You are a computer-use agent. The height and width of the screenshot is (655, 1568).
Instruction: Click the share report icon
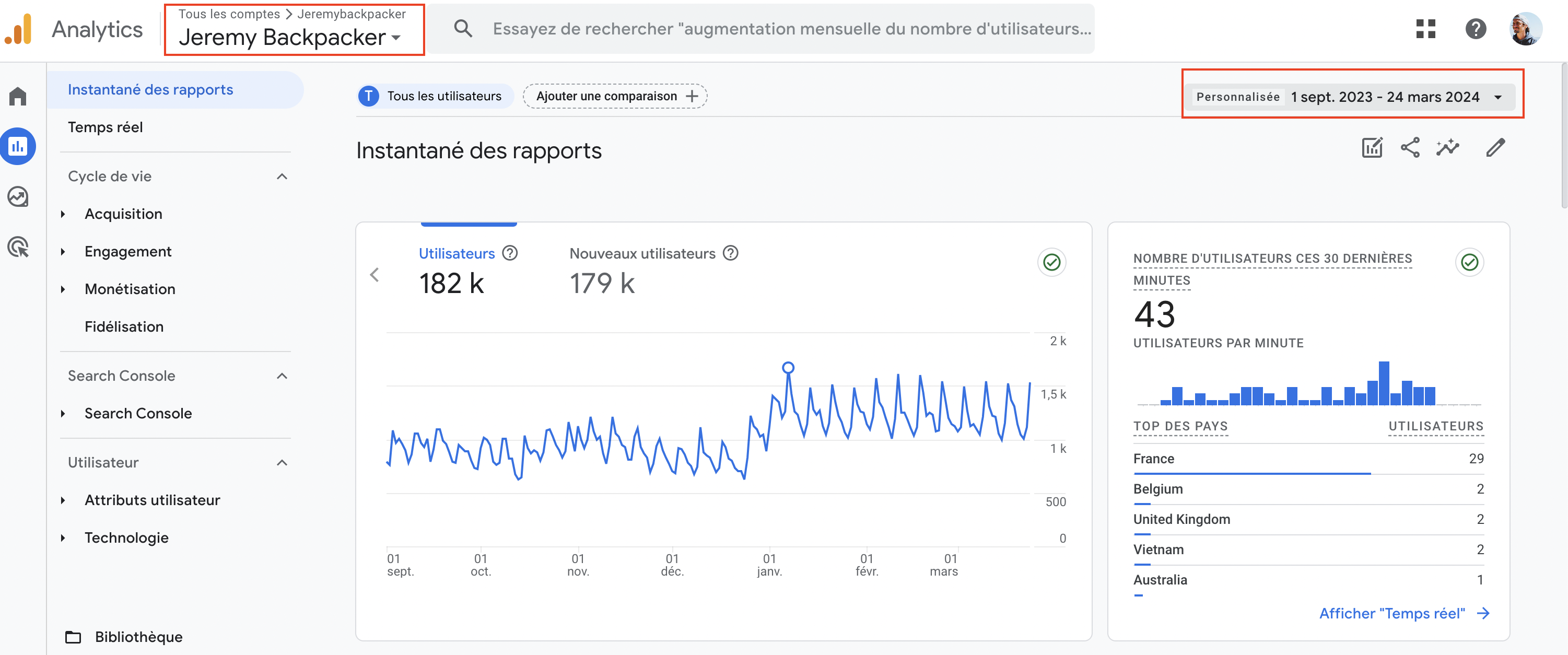pos(1410,148)
